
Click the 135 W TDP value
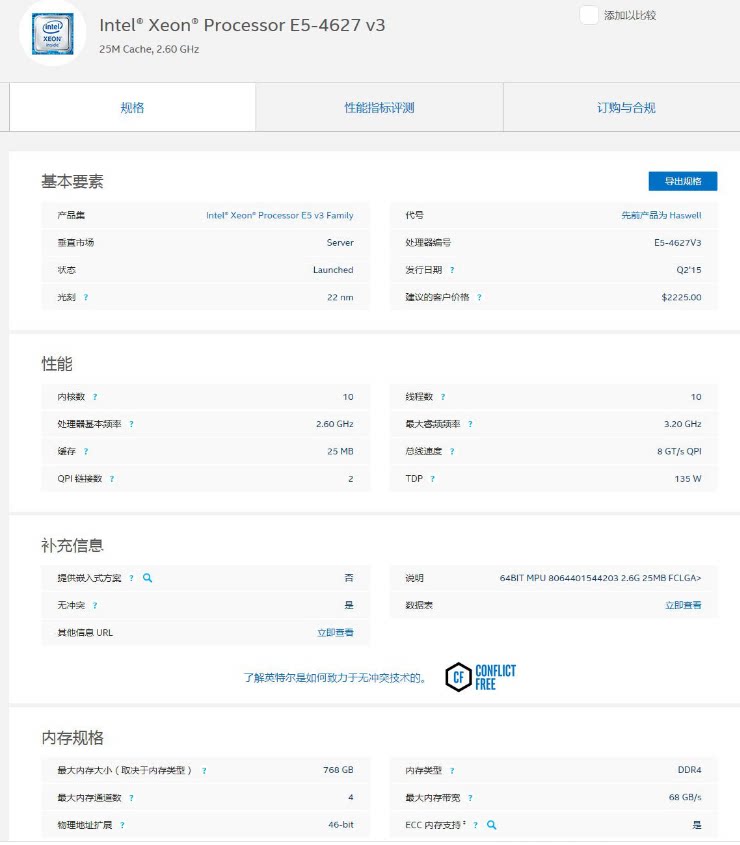688,479
